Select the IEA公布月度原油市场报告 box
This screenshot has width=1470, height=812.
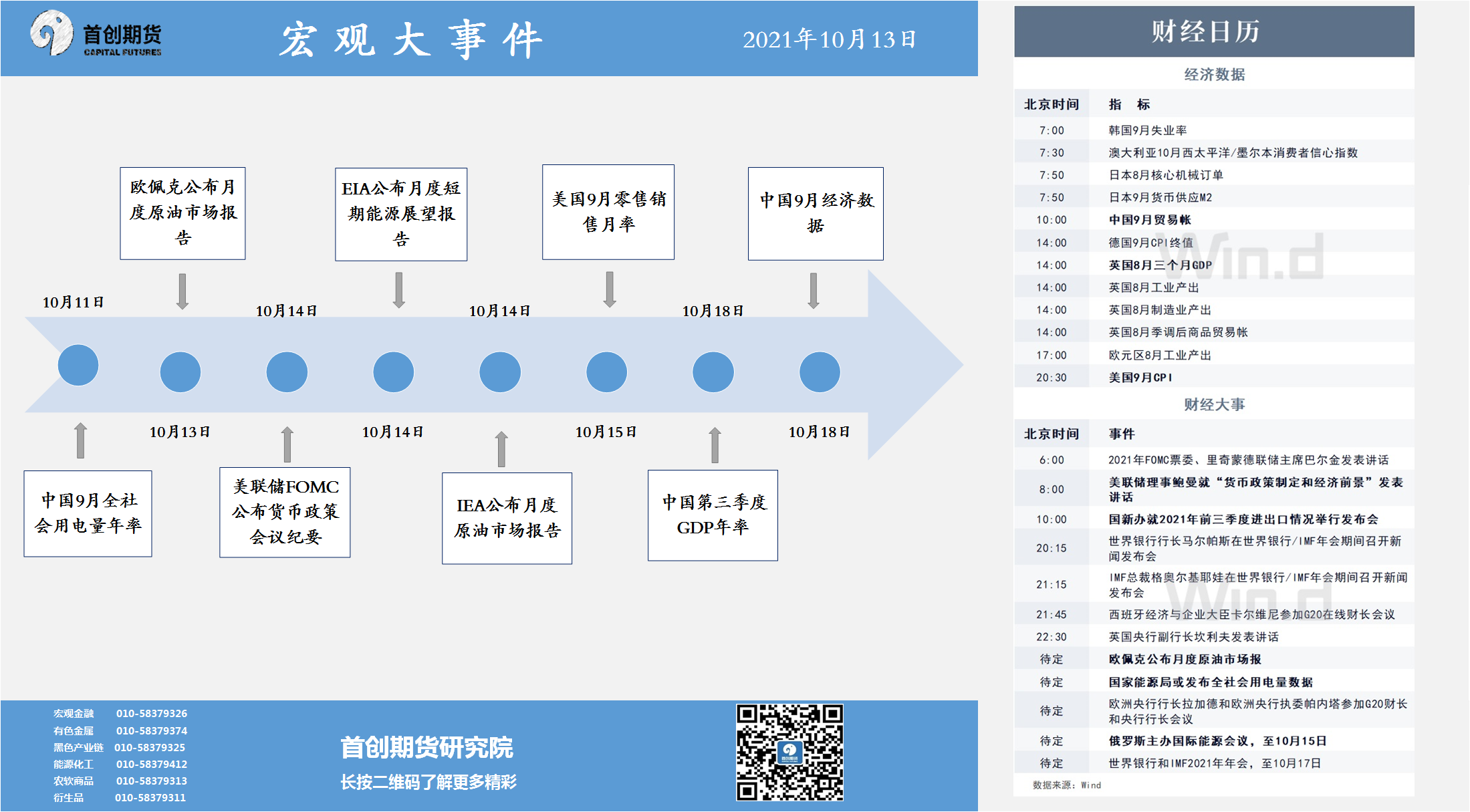click(x=507, y=518)
